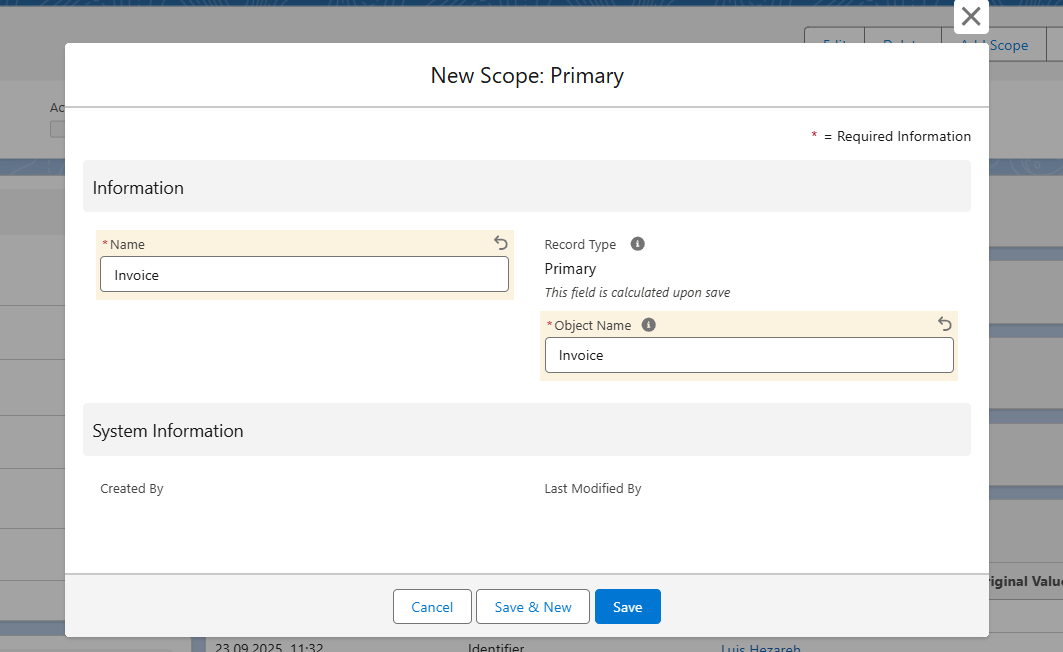The width and height of the screenshot is (1063, 652).
Task: Show Object Name help info icon
Action: [648, 325]
